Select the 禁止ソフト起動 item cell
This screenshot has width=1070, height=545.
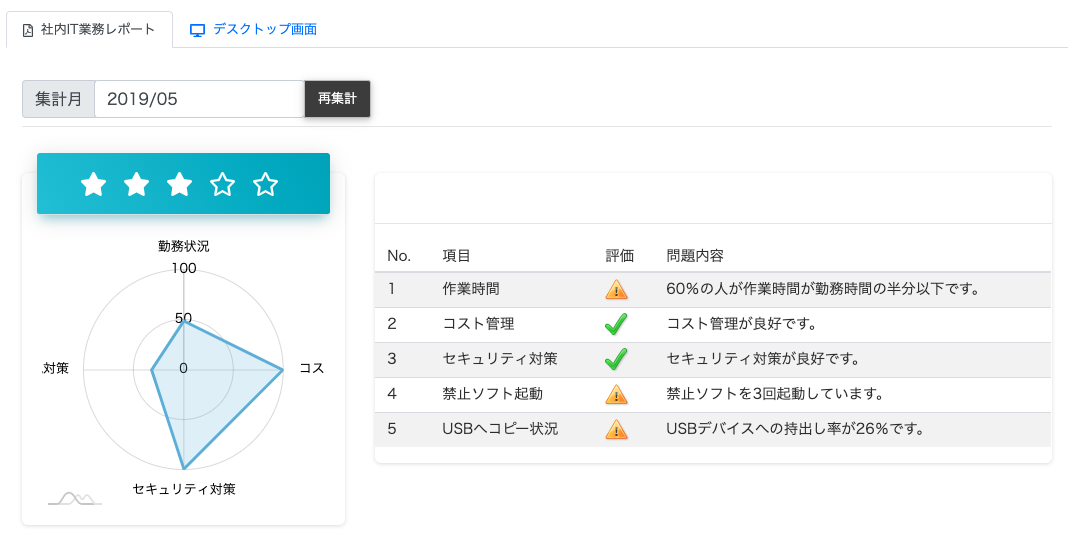point(493,394)
